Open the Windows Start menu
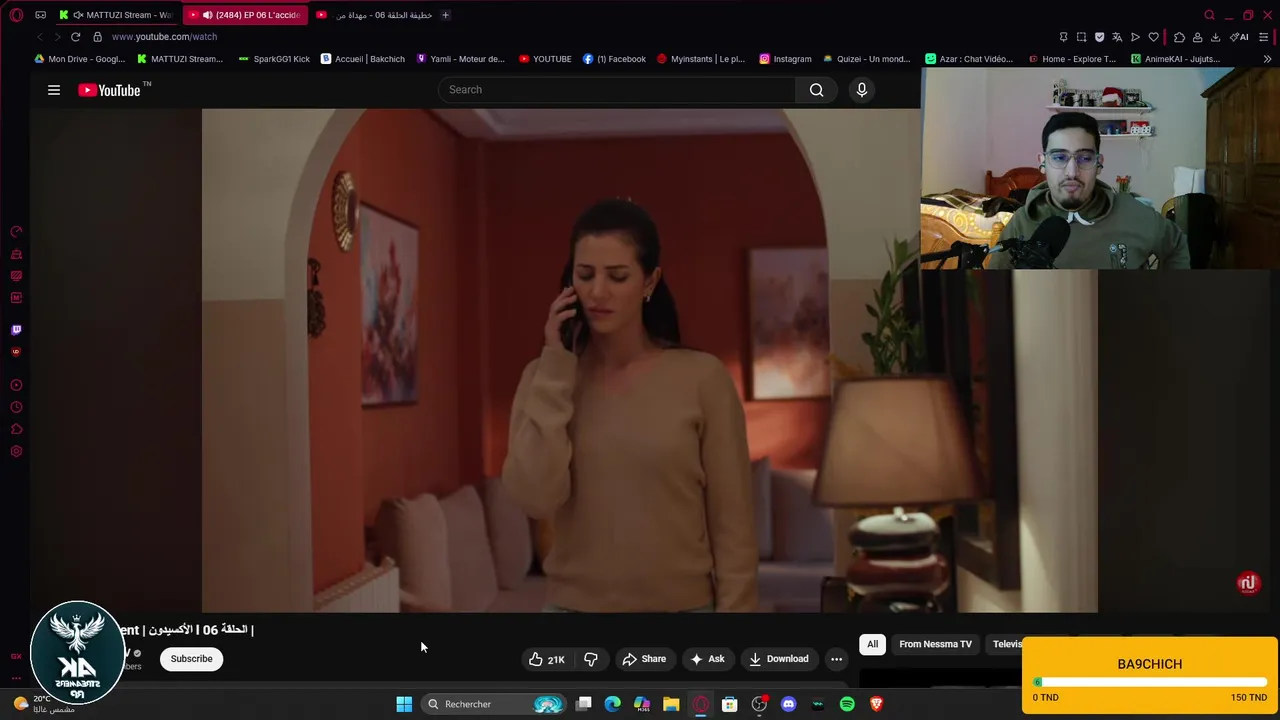The height and width of the screenshot is (720, 1280). coord(404,704)
